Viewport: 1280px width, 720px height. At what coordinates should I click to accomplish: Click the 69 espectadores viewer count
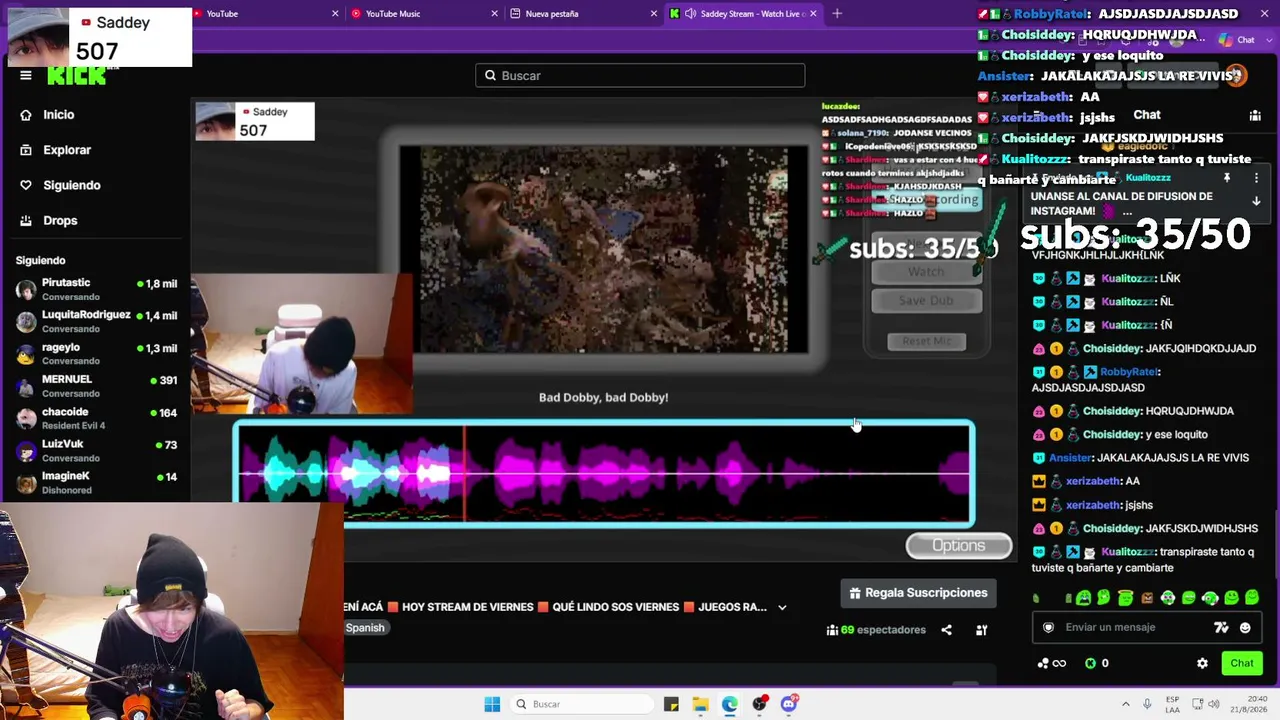coord(876,630)
